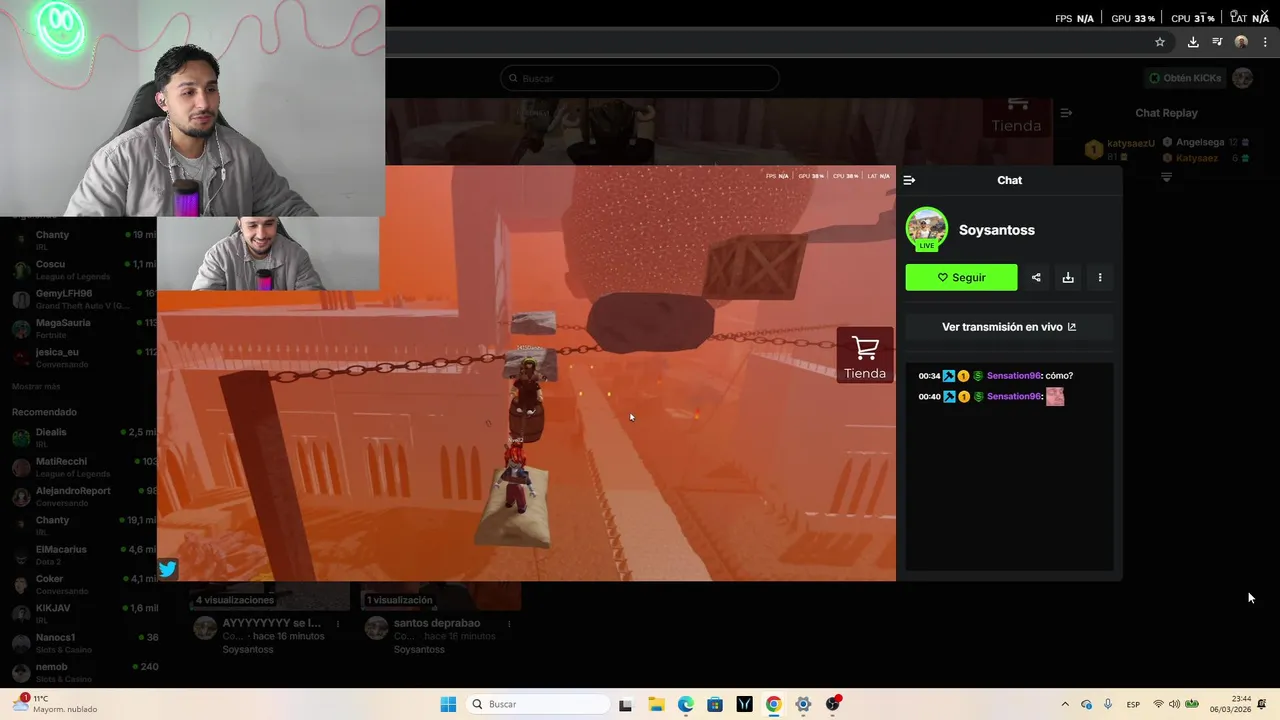Click the emote in Sensation96's second message
Viewport: 1280px width, 720px height.
1055,397
